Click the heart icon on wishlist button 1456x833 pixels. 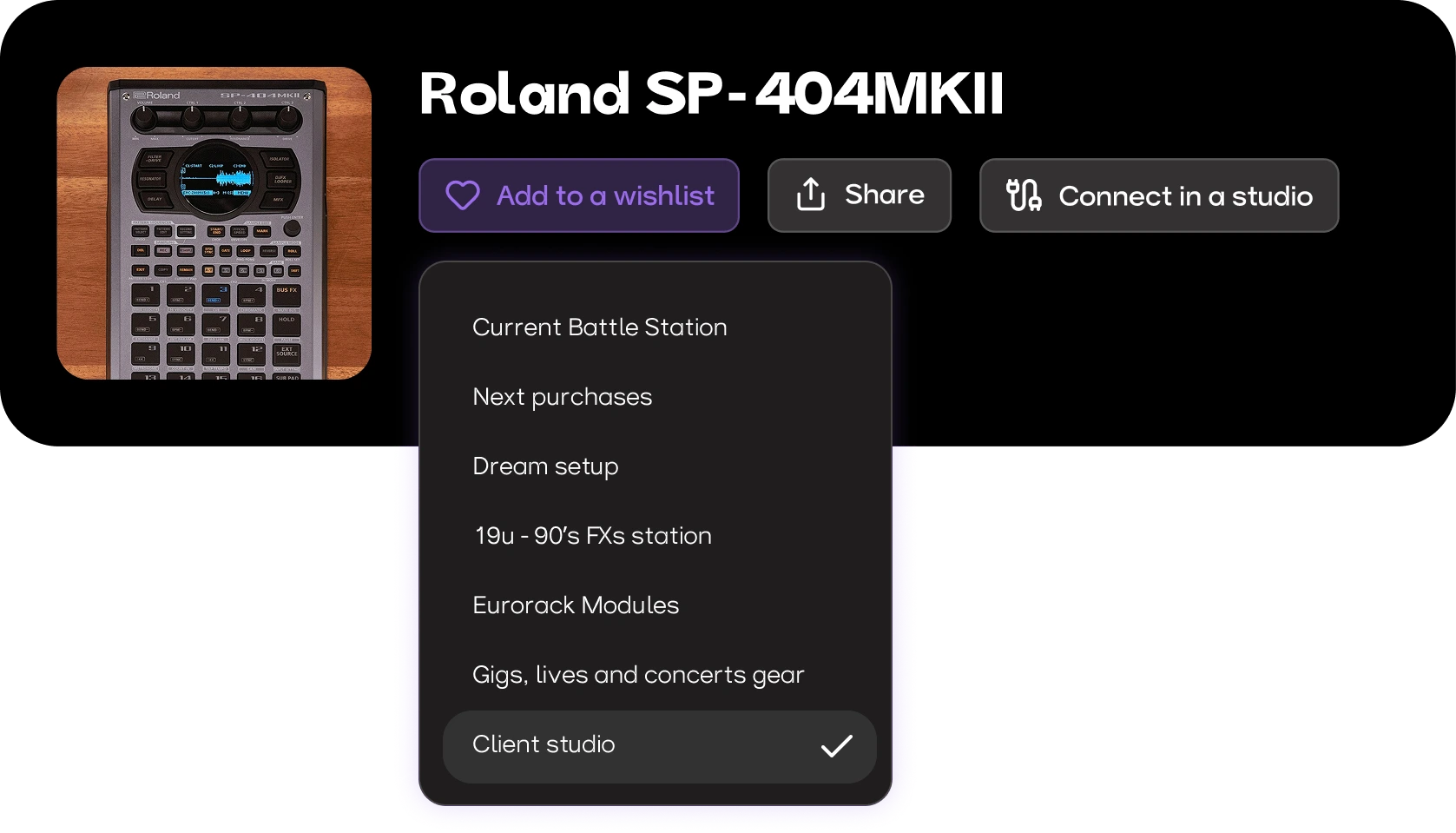coord(463,195)
